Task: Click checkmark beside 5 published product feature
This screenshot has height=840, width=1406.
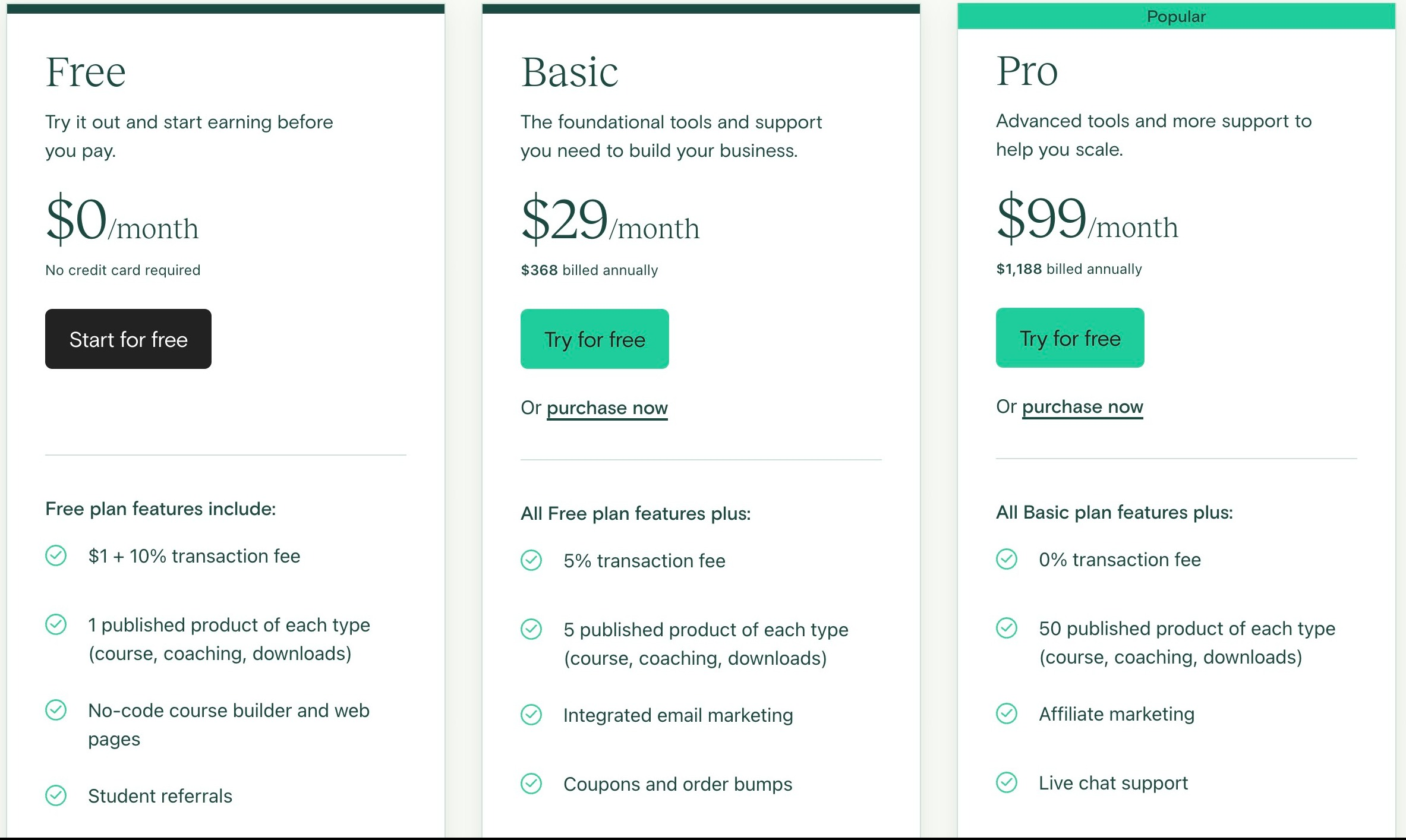Action: pyautogui.click(x=531, y=629)
